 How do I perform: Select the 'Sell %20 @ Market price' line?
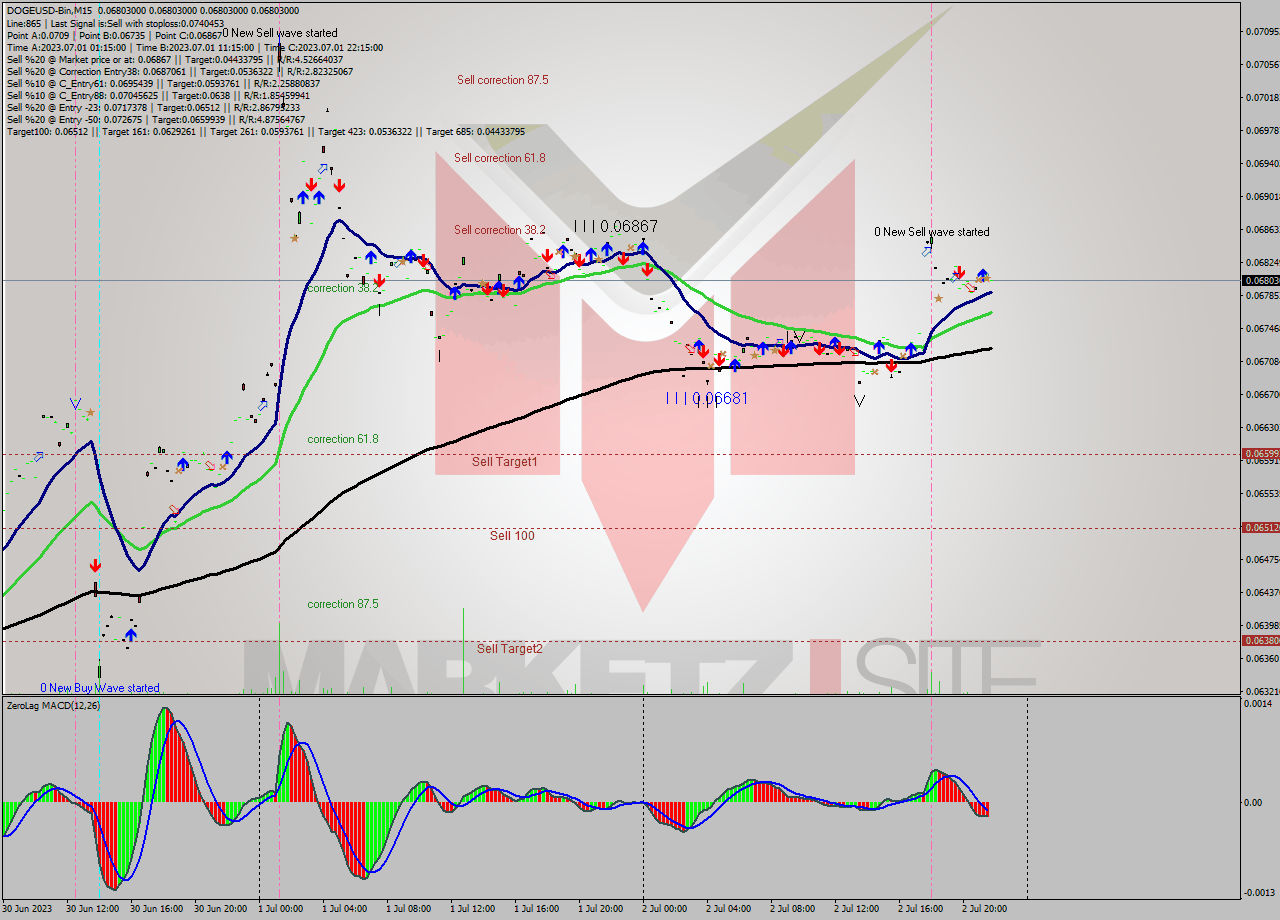pos(175,59)
